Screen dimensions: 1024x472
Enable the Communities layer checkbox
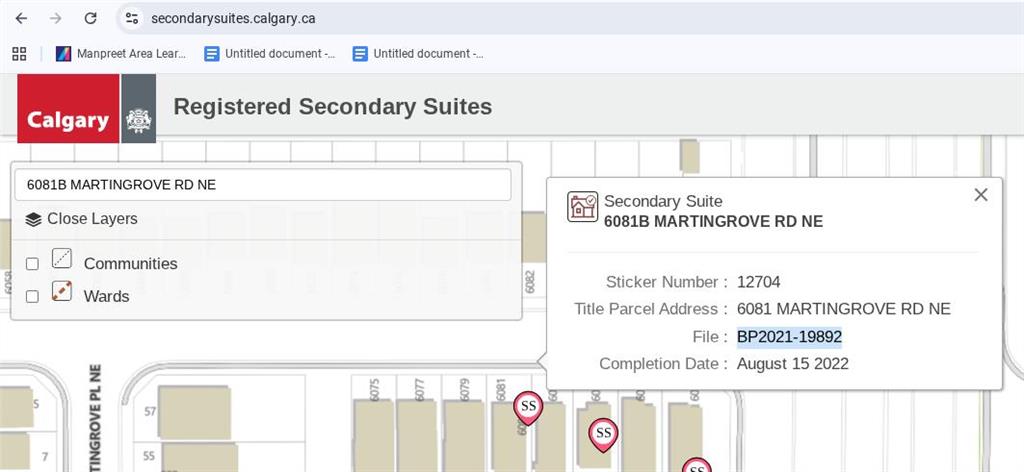click(32, 264)
